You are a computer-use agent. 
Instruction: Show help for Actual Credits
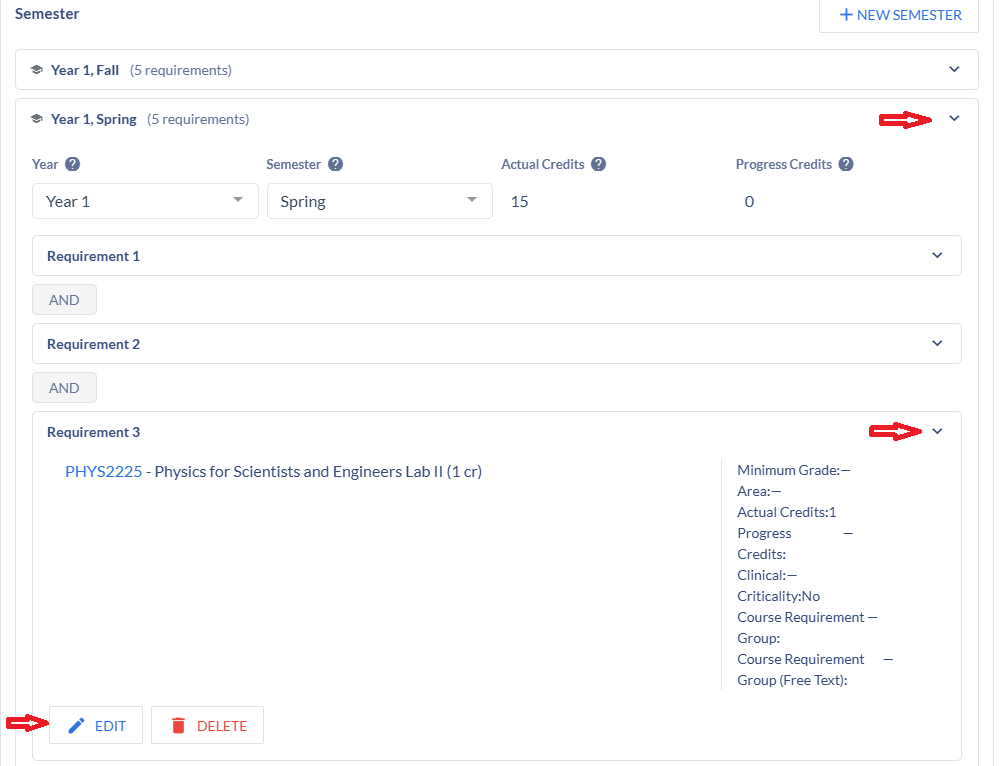(x=598, y=165)
